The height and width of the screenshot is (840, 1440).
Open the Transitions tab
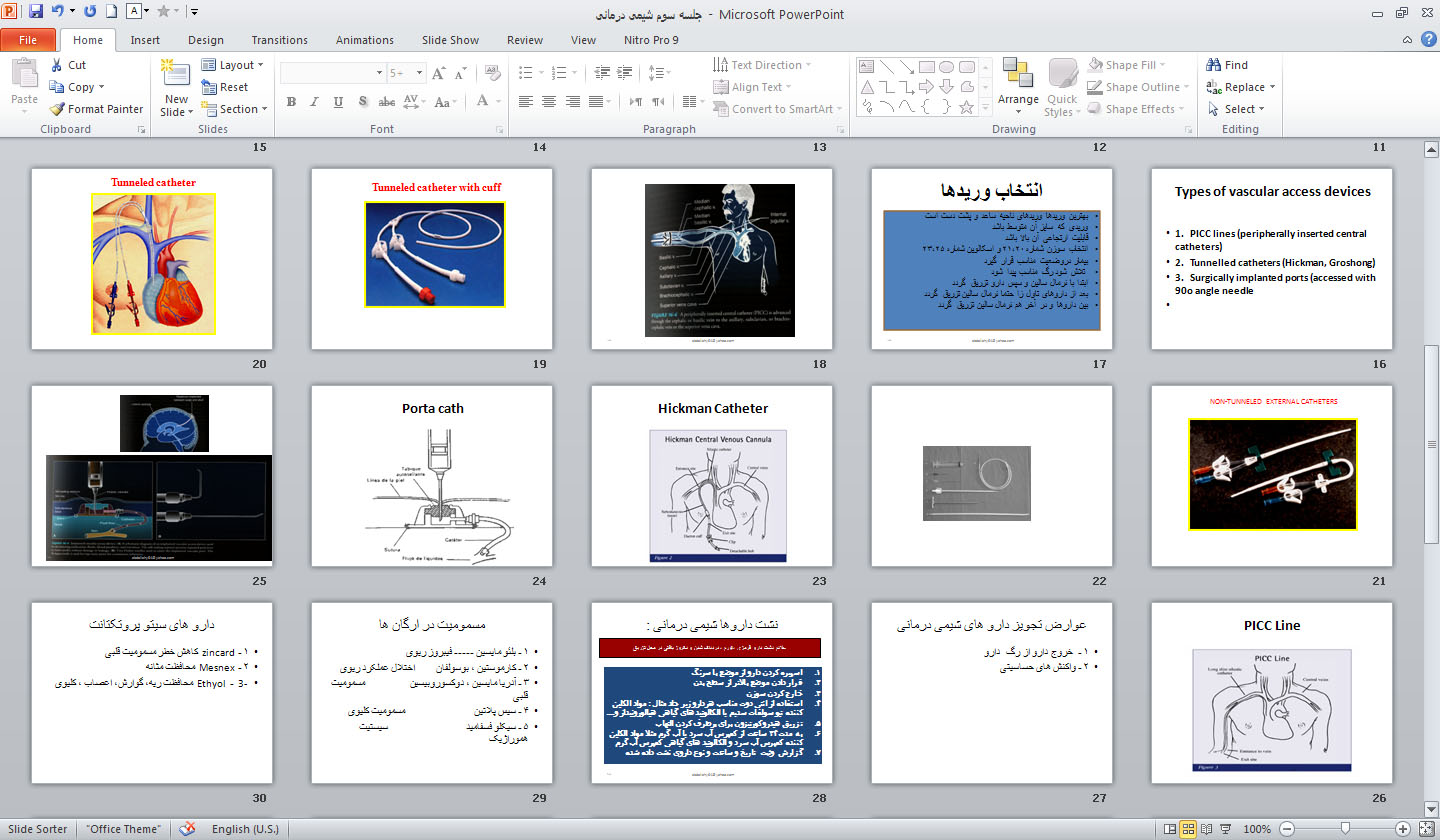click(279, 40)
